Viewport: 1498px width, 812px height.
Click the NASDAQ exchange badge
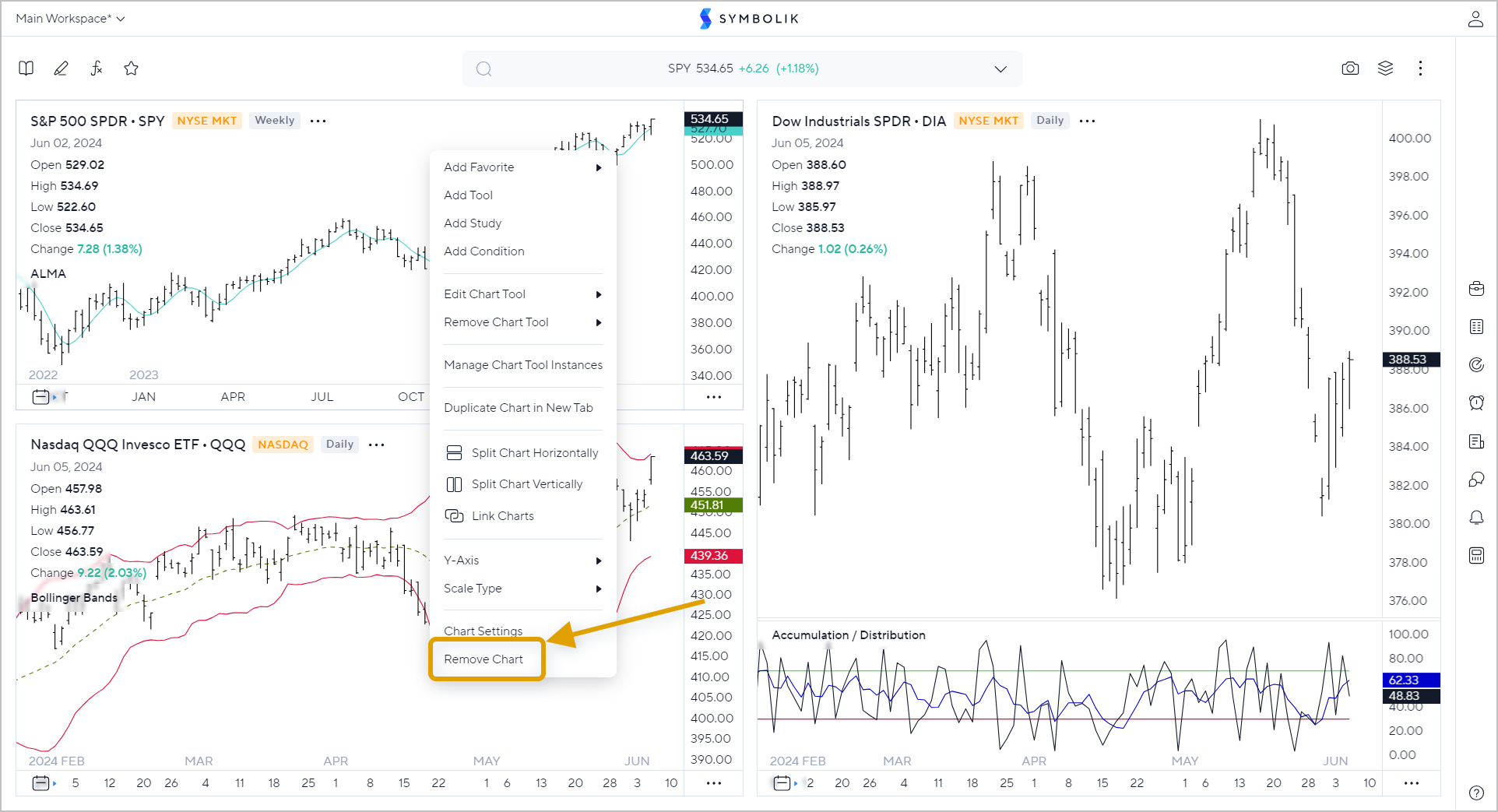[x=283, y=445]
